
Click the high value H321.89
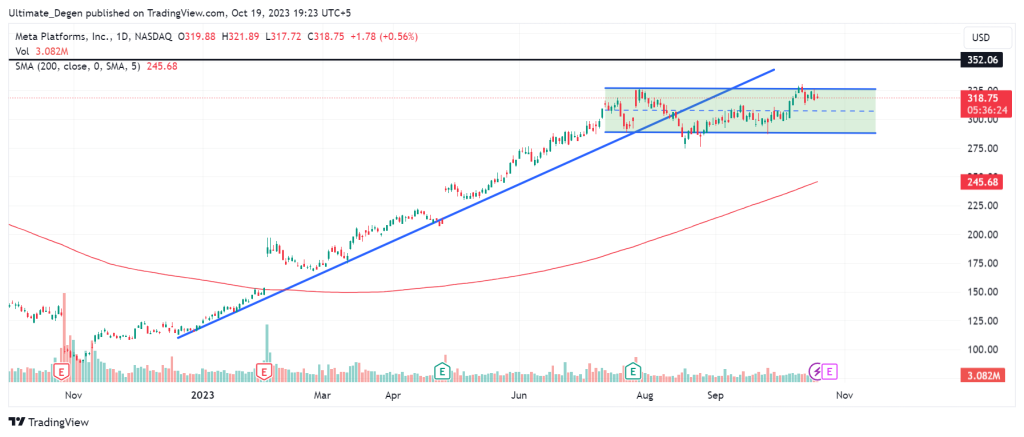click(241, 37)
